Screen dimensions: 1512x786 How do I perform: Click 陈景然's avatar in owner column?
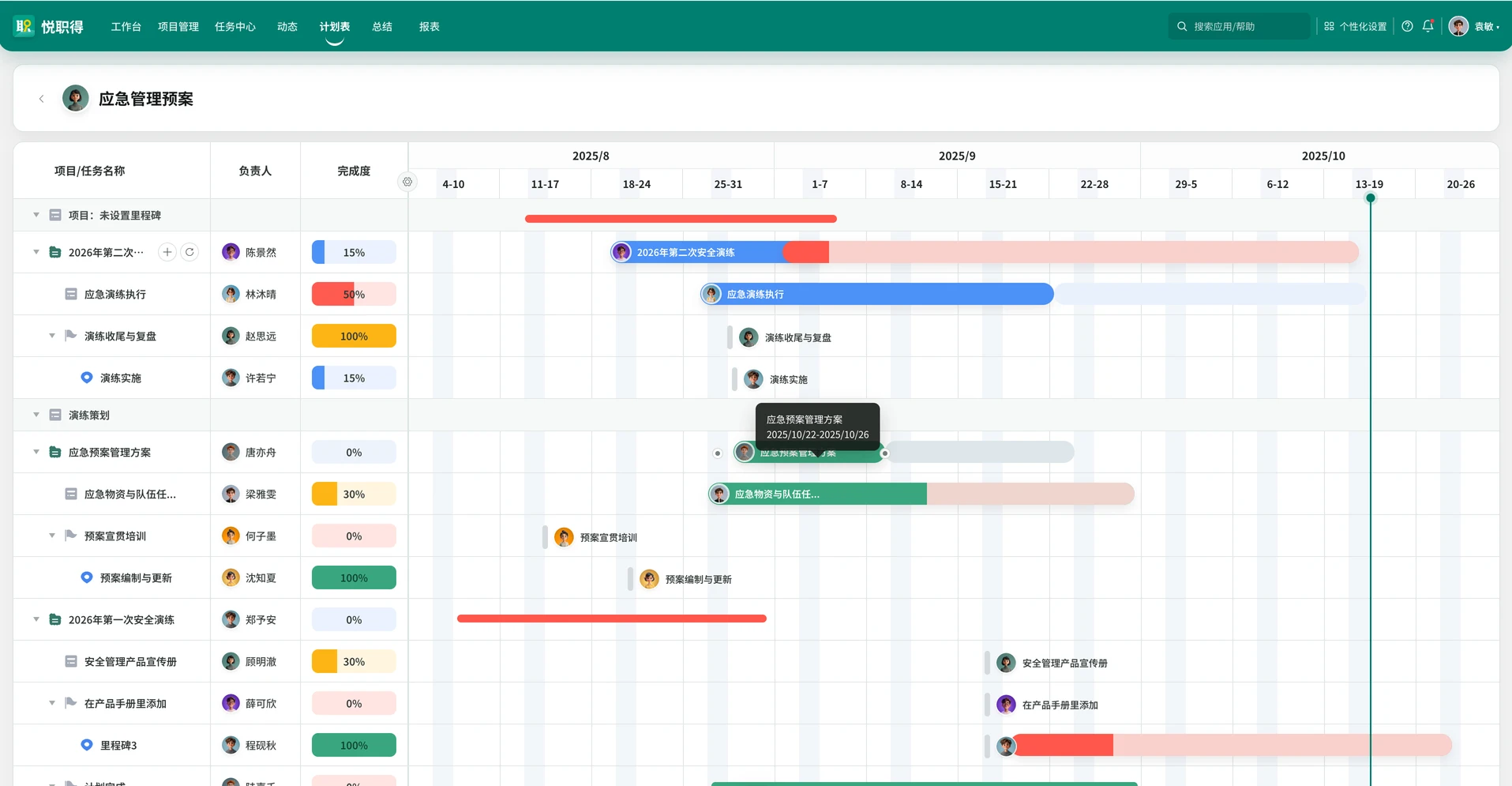[x=231, y=252]
